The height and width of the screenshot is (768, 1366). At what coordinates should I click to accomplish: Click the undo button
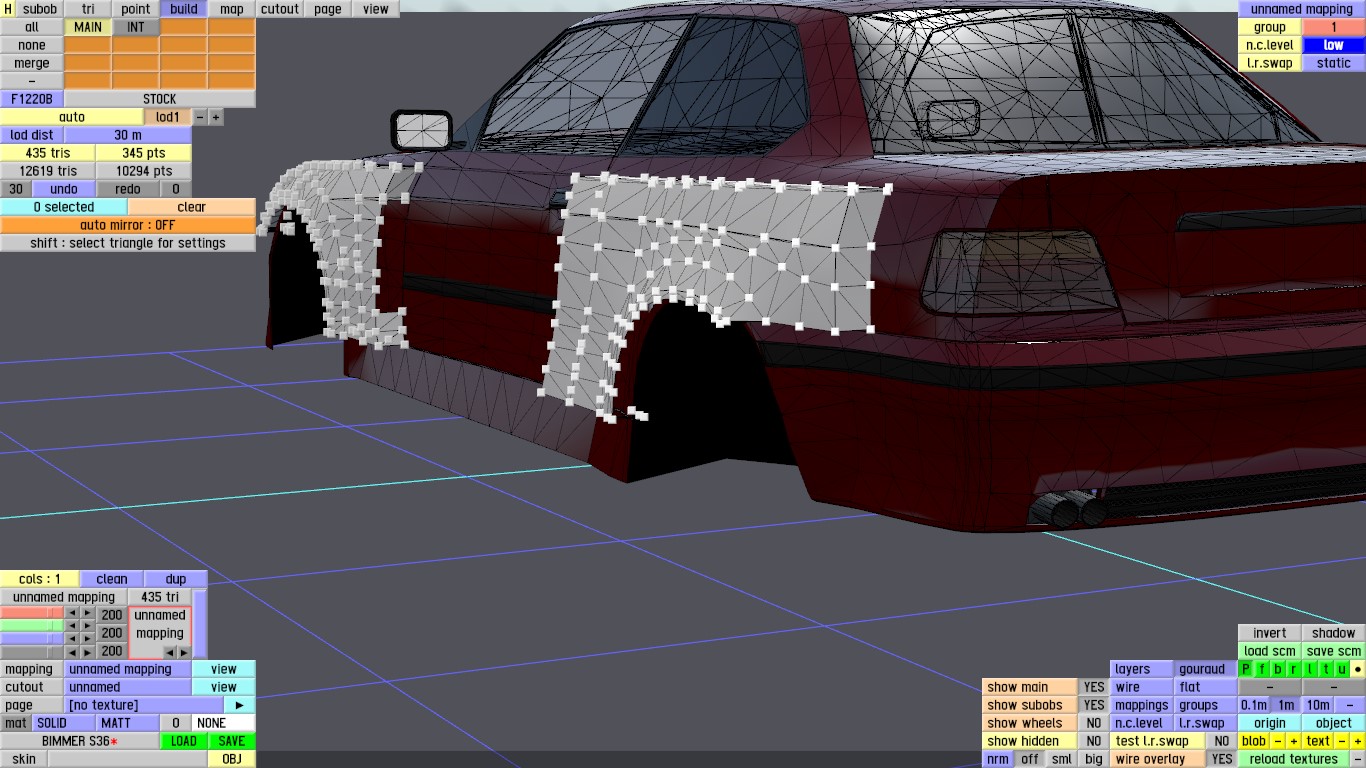[x=64, y=189]
